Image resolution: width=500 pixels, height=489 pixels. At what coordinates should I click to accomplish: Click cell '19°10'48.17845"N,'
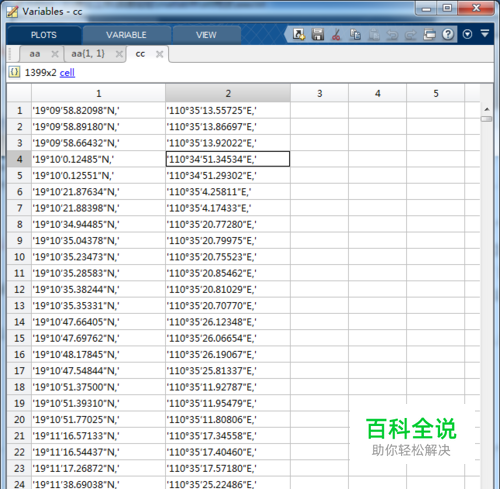pyautogui.click(x=99, y=354)
